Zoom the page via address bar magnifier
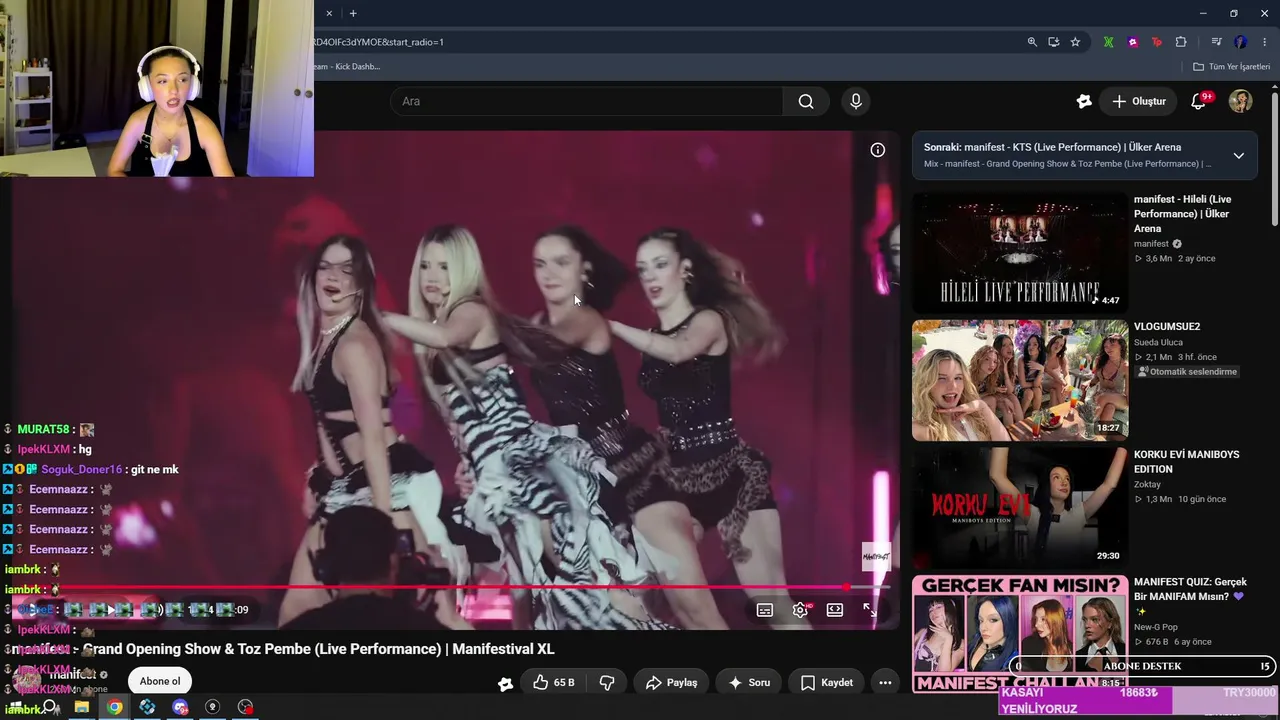This screenshot has height=720, width=1280. coord(1032,42)
